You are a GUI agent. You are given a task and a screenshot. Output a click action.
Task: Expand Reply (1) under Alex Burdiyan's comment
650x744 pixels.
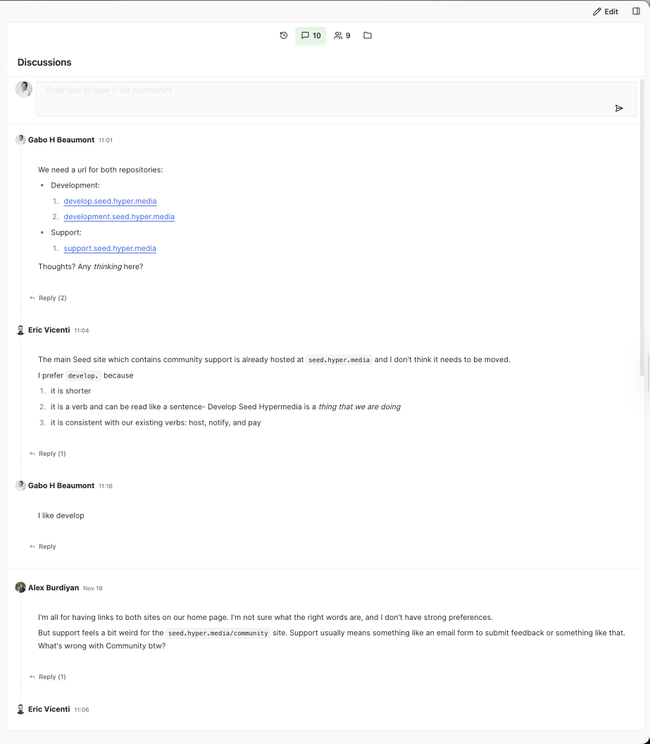pyautogui.click(x=48, y=677)
